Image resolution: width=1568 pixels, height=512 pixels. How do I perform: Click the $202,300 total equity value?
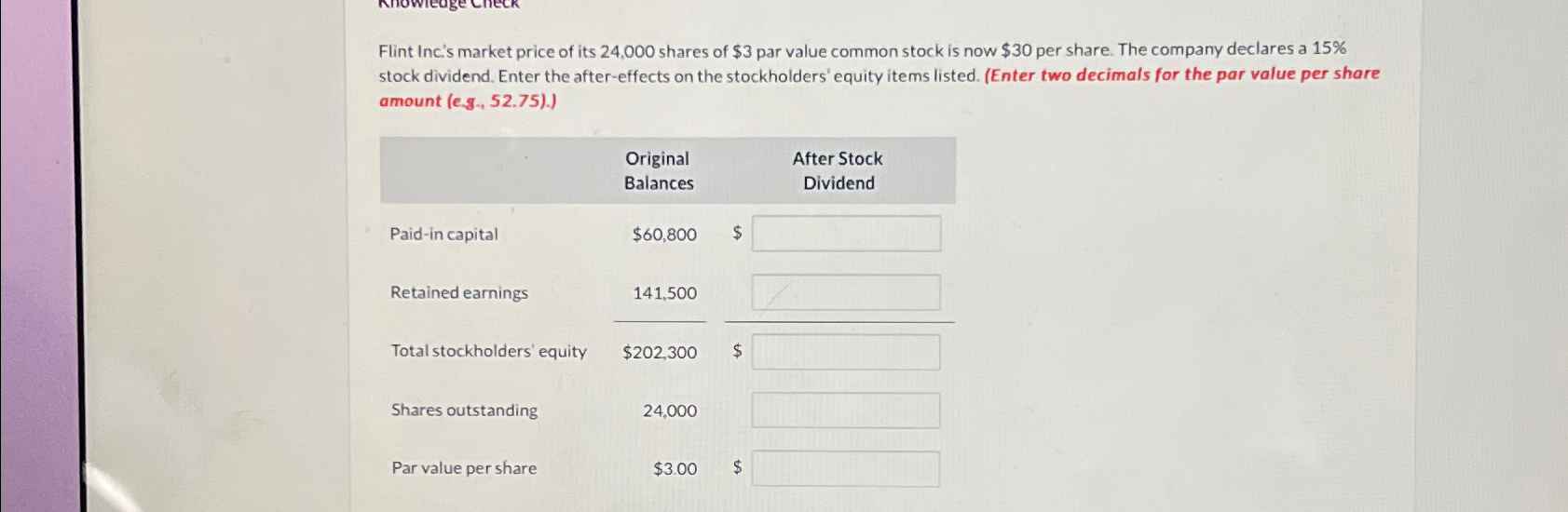pos(660,352)
